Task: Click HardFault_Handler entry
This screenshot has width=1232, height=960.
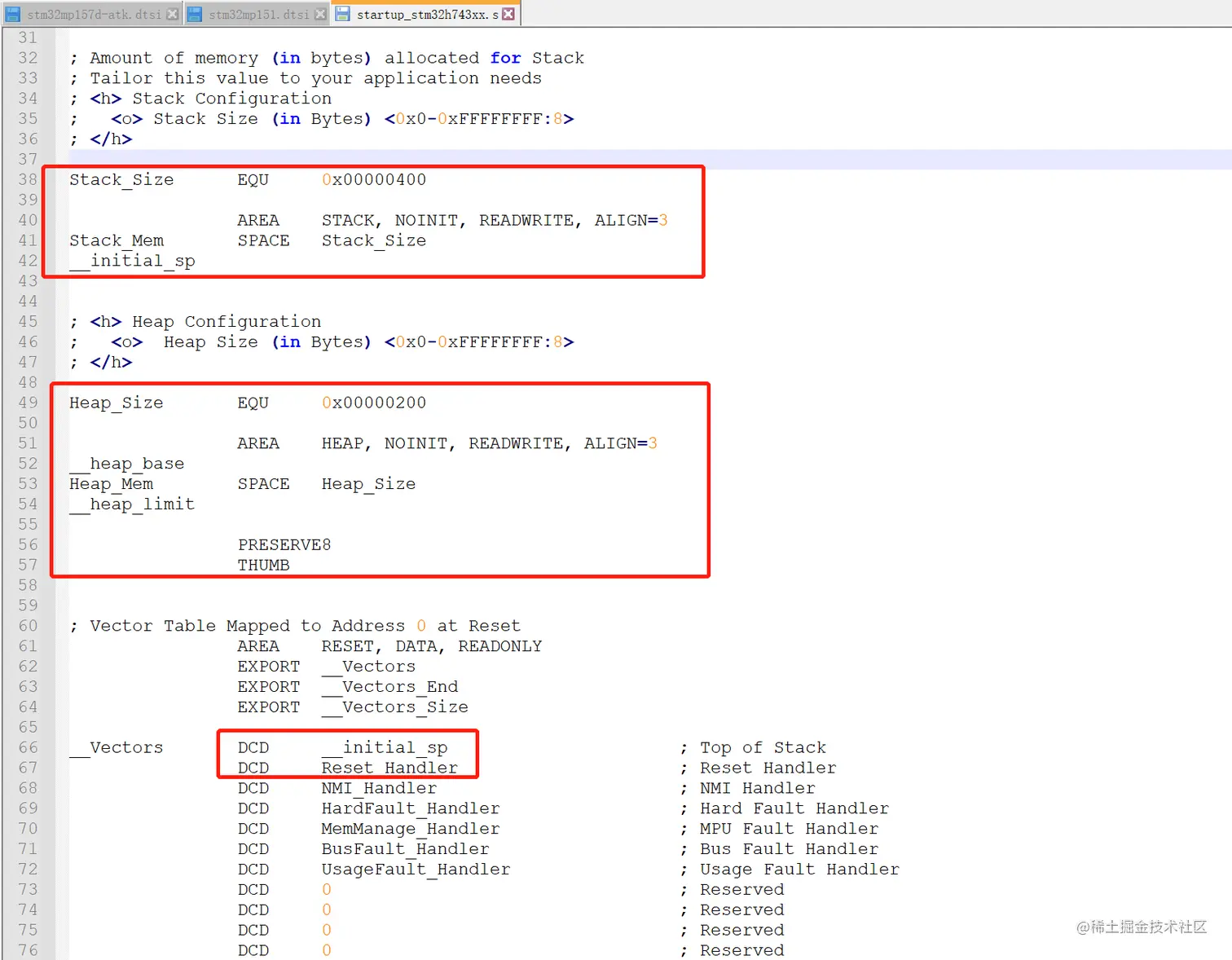Action: coord(411,808)
